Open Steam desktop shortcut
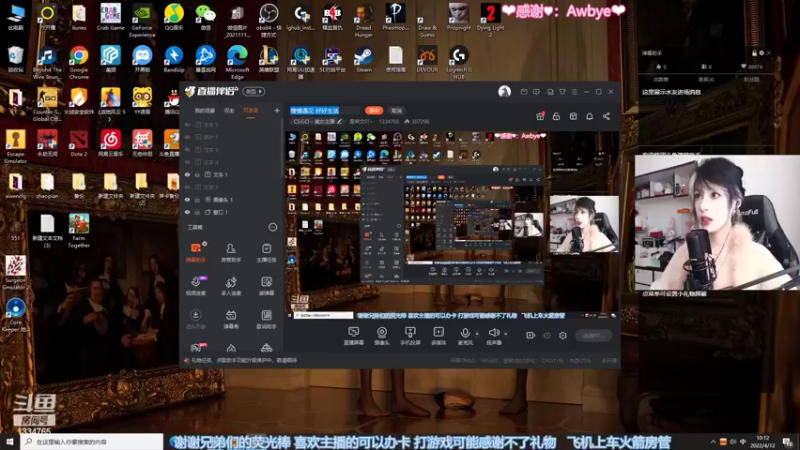 point(364,59)
